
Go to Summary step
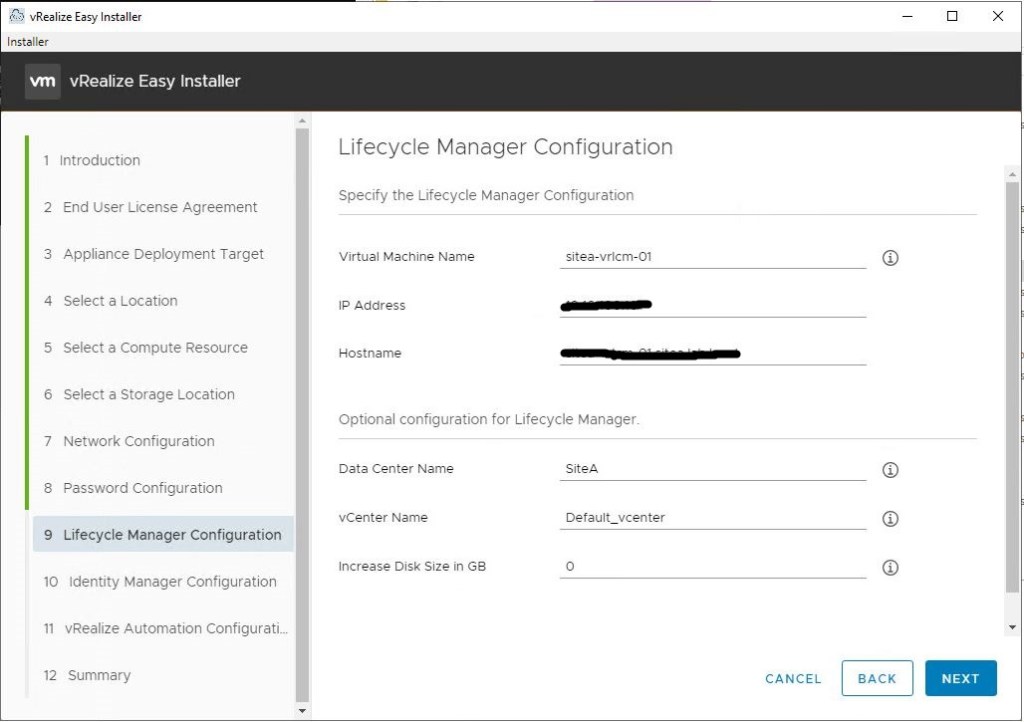click(x=98, y=675)
